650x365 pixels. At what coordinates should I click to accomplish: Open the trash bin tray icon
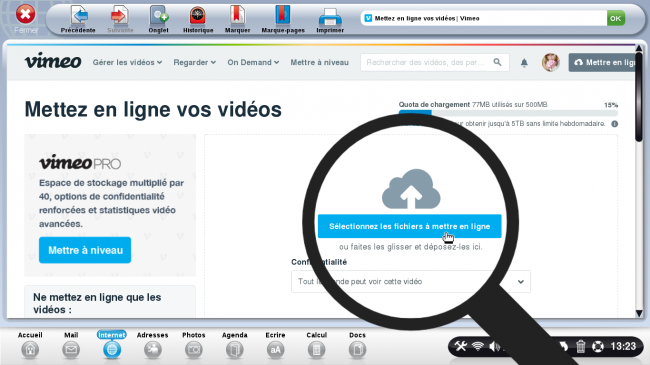(580, 346)
